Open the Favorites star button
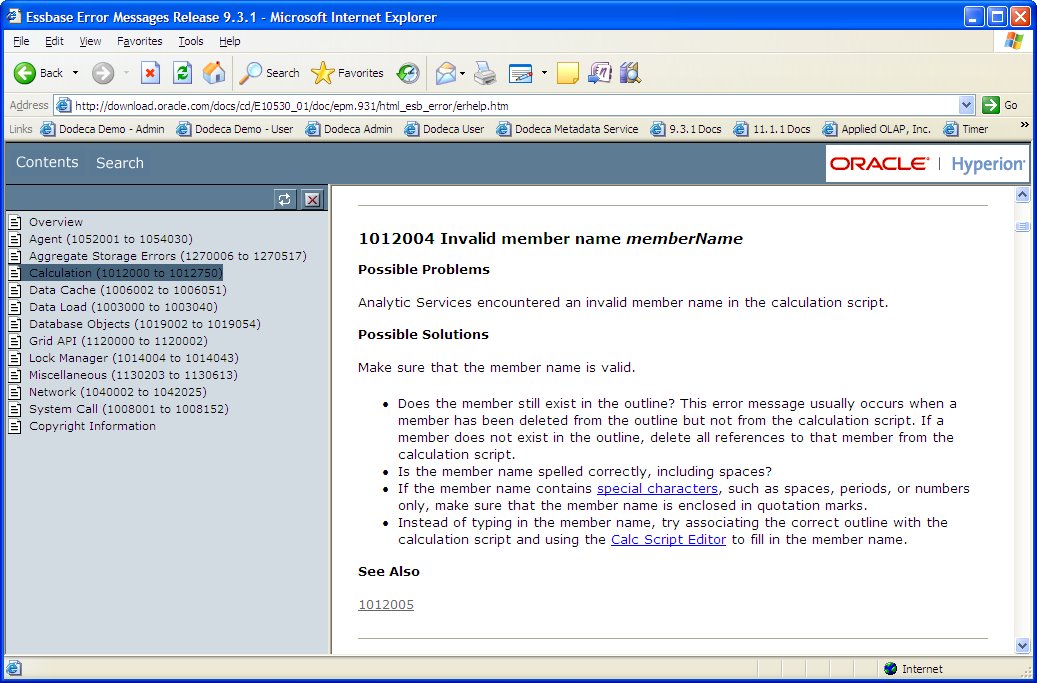The image size is (1037, 683). click(348, 73)
